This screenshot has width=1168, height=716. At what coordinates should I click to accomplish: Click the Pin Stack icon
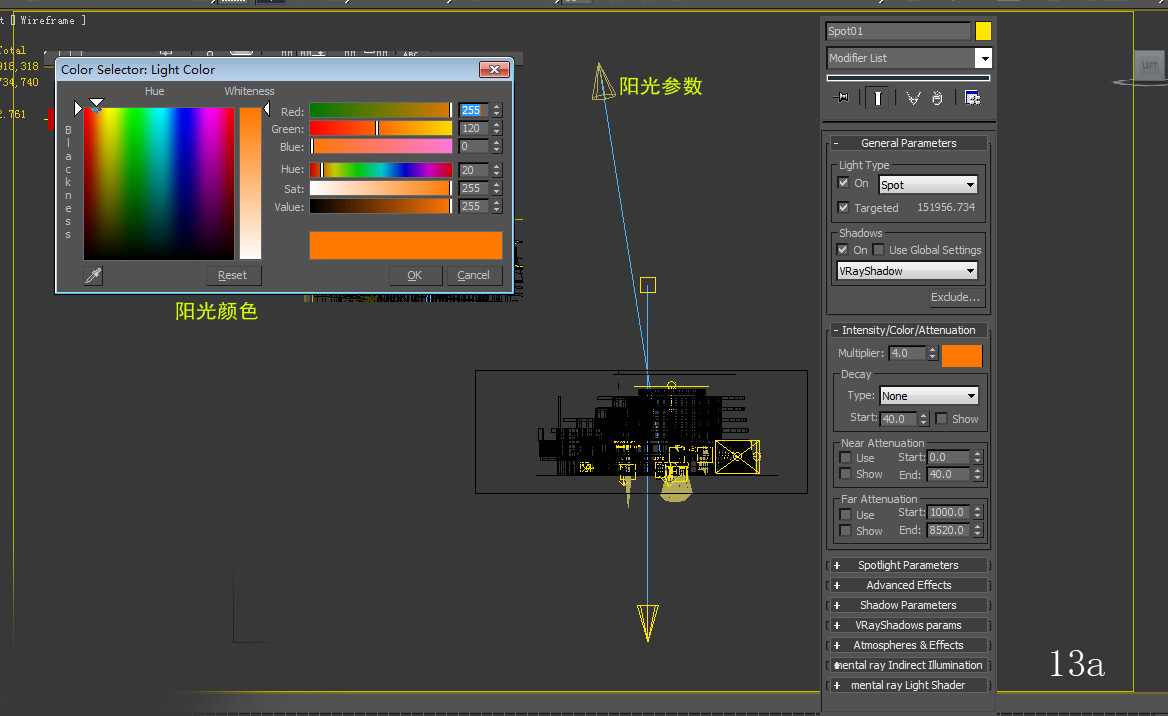pos(842,98)
